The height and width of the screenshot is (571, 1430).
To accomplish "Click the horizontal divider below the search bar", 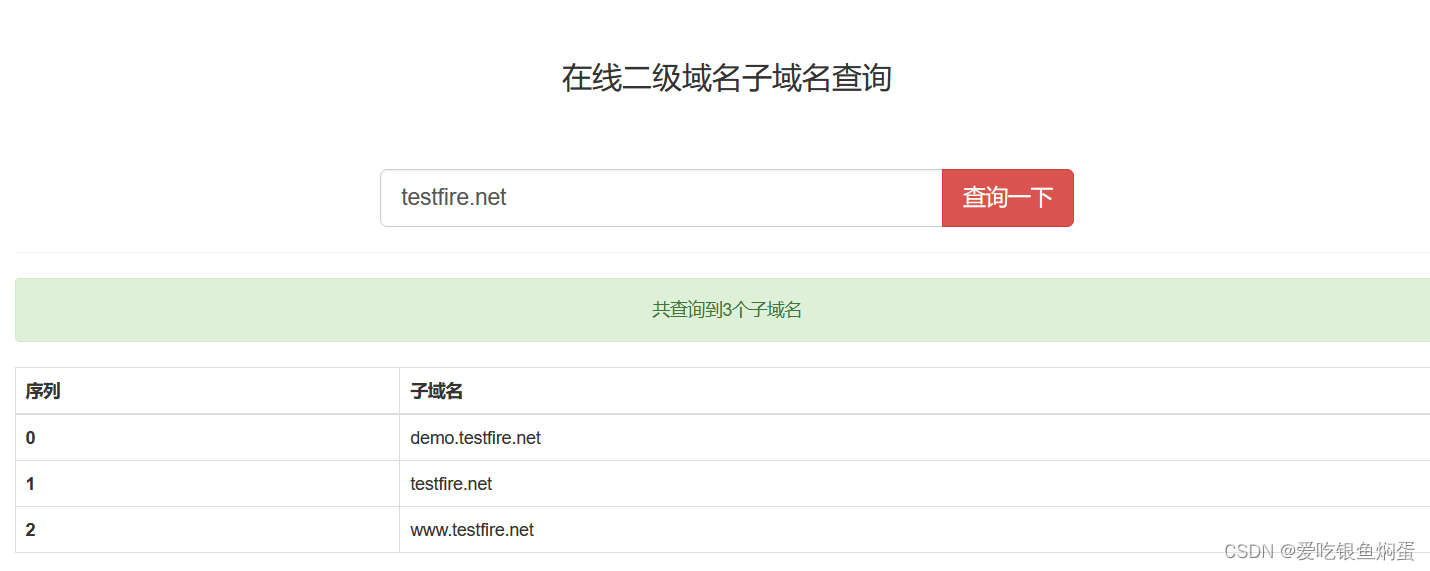I will tap(722, 252).
